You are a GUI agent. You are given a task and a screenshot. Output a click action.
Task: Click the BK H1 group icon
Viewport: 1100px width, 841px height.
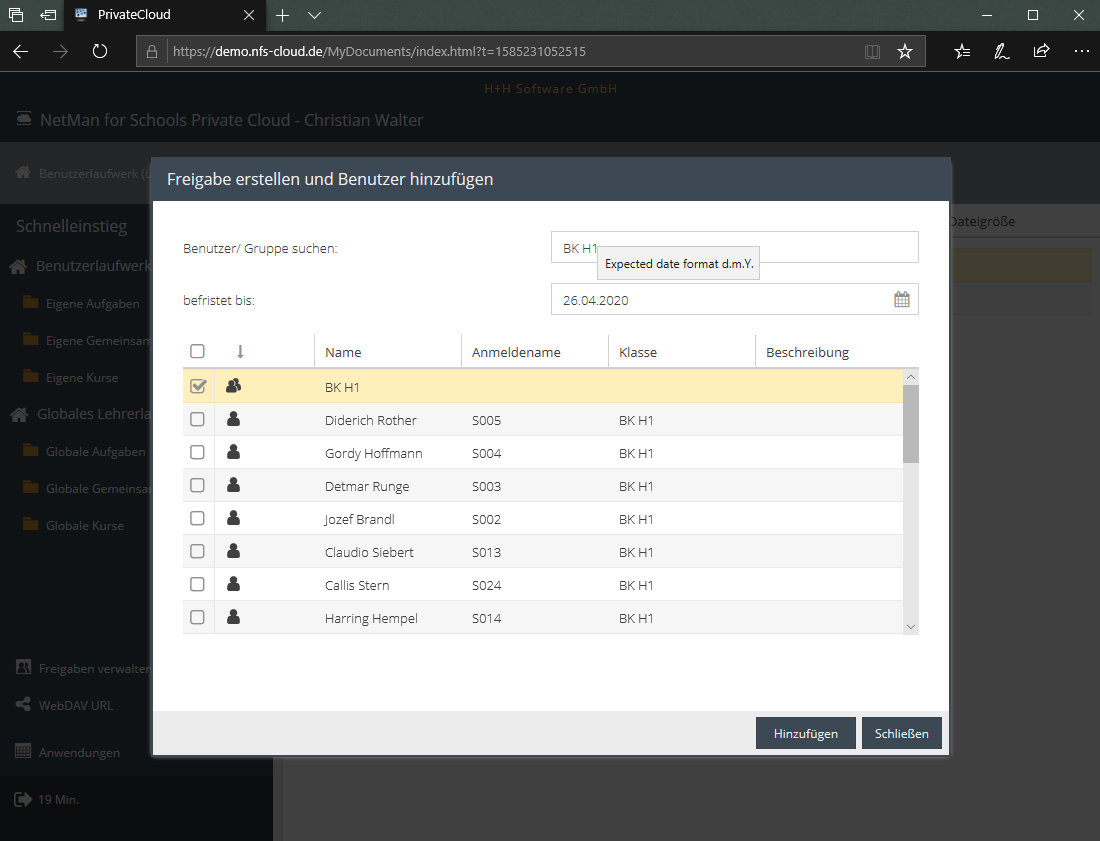point(234,386)
